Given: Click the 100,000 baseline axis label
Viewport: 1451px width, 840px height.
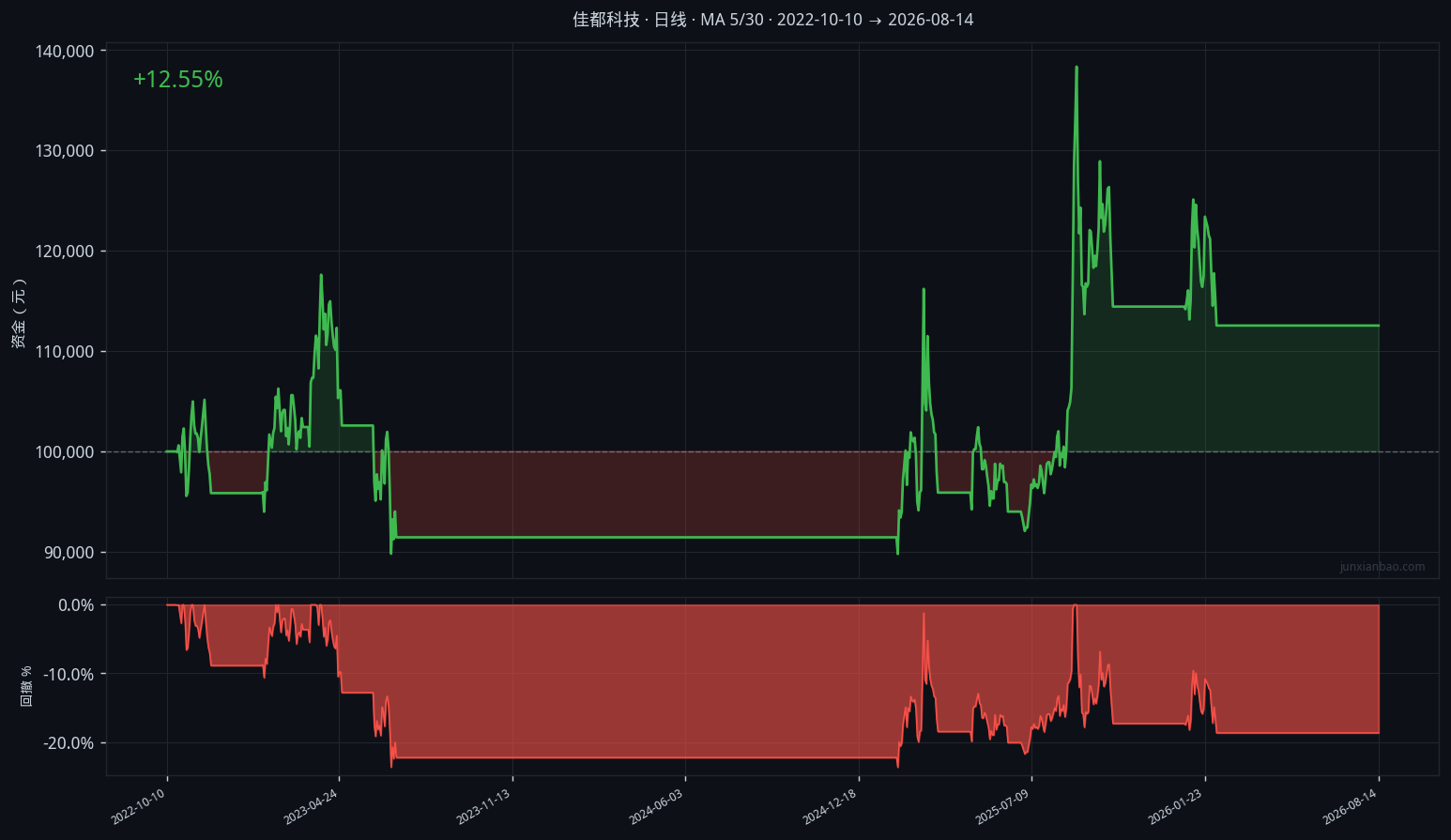Looking at the screenshot, I should coord(65,452).
